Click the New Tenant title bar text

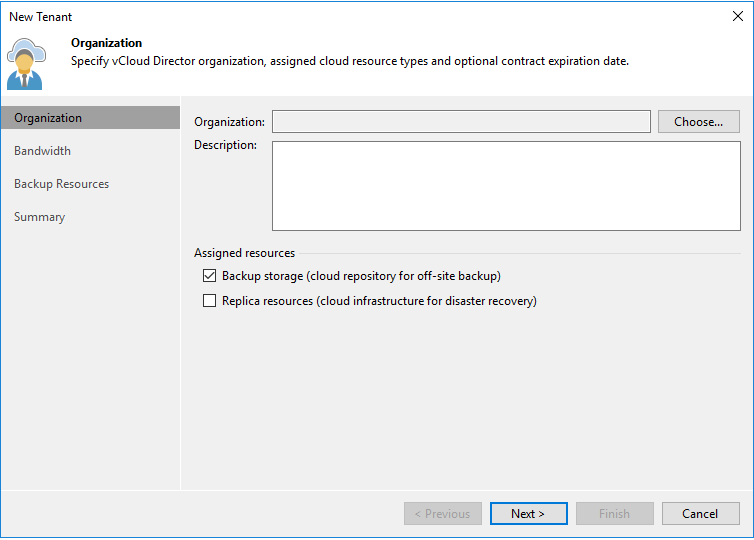[40, 17]
